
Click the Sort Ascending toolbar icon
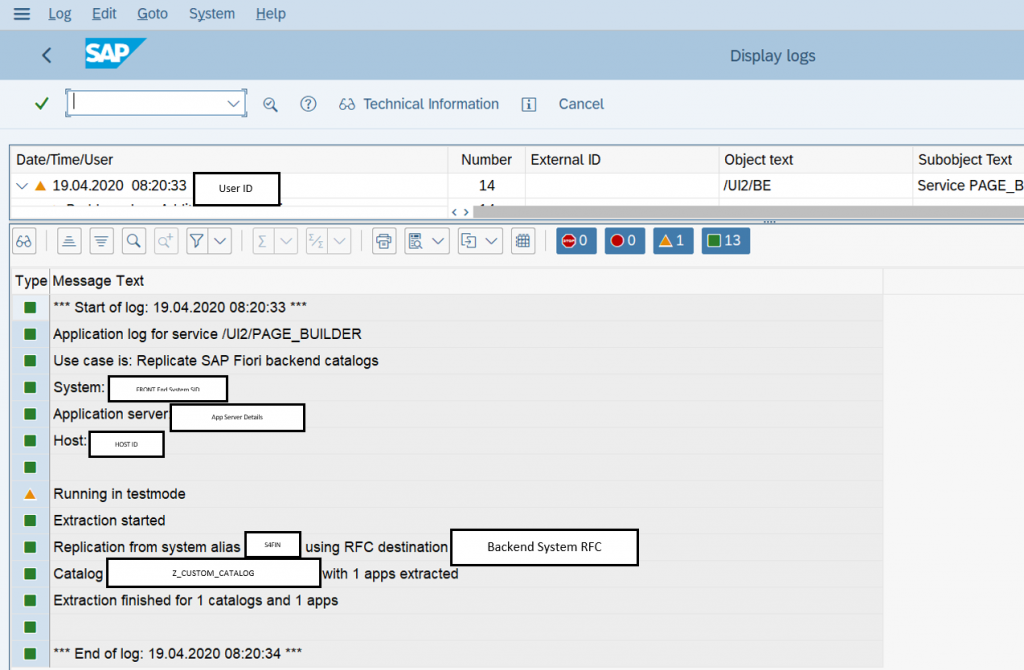pos(69,241)
